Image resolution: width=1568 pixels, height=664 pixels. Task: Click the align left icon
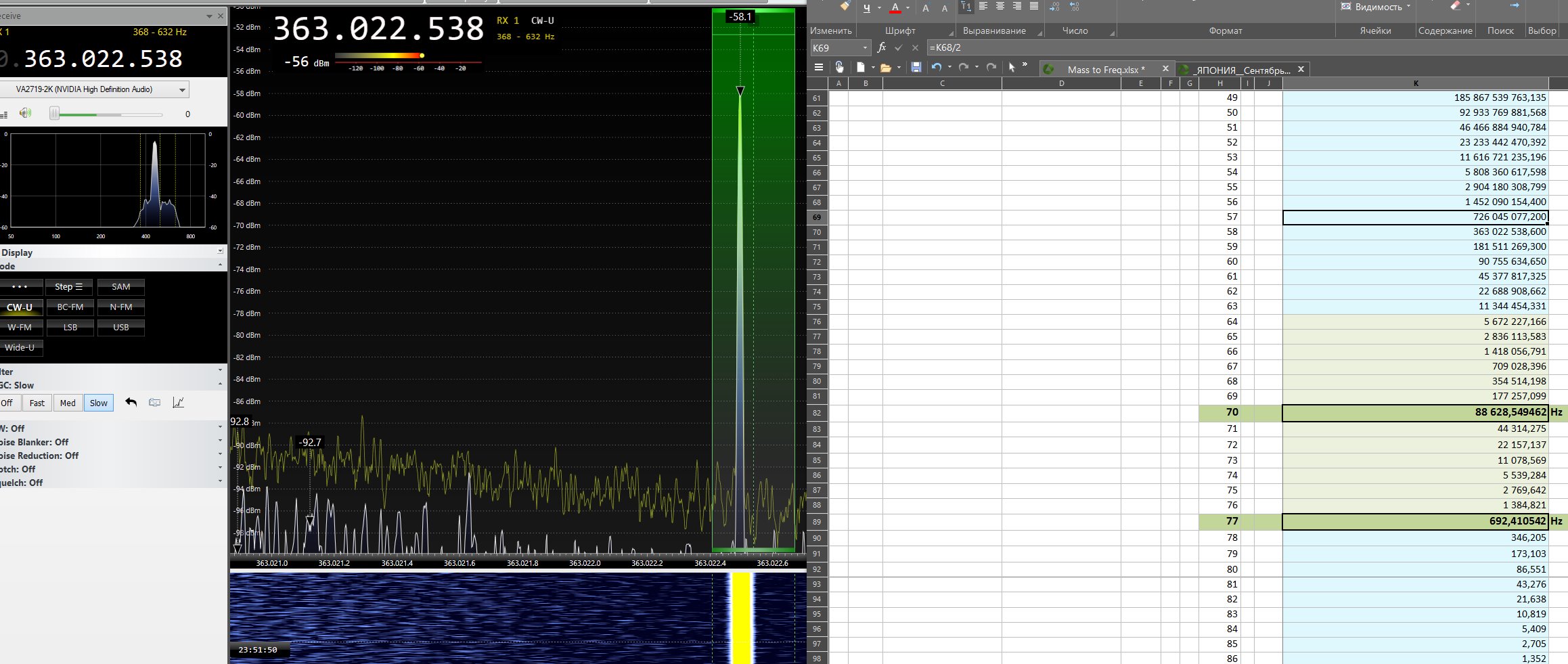983,6
